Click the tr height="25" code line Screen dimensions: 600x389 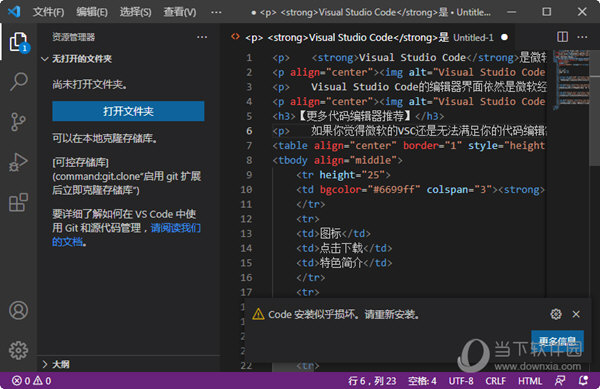(343, 175)
